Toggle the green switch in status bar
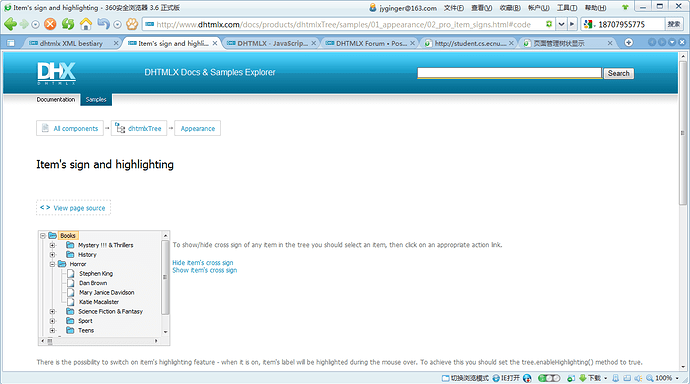The height and width of the screenshot is (384, 690). pos(549,378)
